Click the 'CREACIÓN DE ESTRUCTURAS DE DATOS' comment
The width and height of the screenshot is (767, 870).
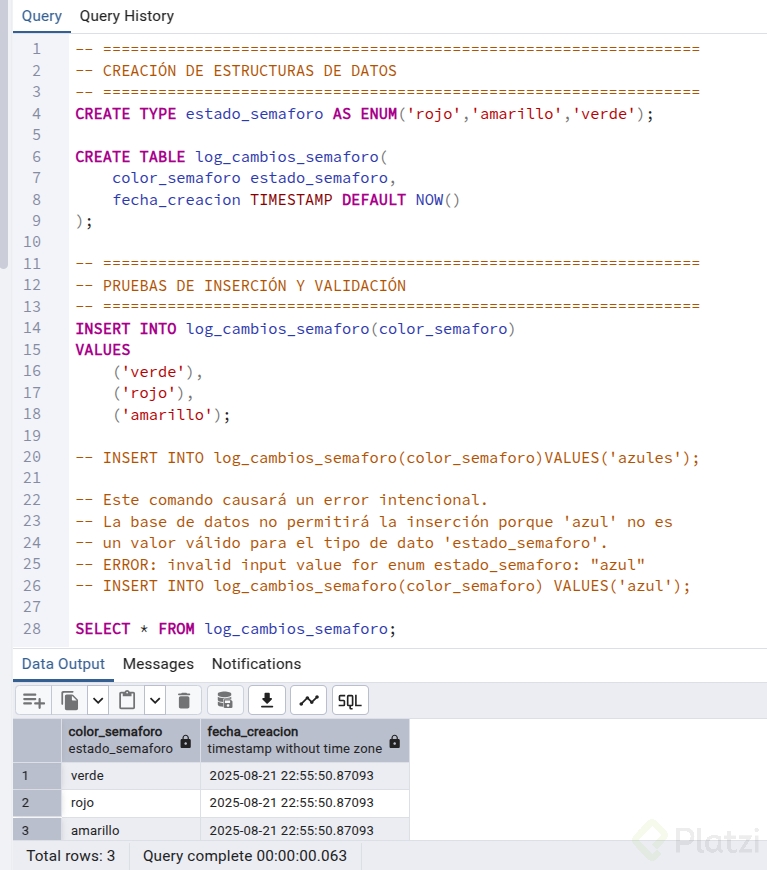pyautogui.click(x=236, y=71)
